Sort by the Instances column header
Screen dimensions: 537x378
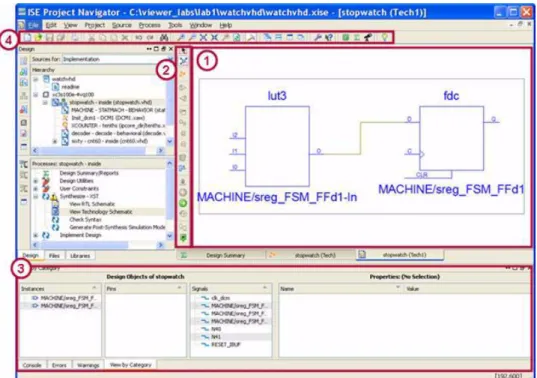coord(60,289)
